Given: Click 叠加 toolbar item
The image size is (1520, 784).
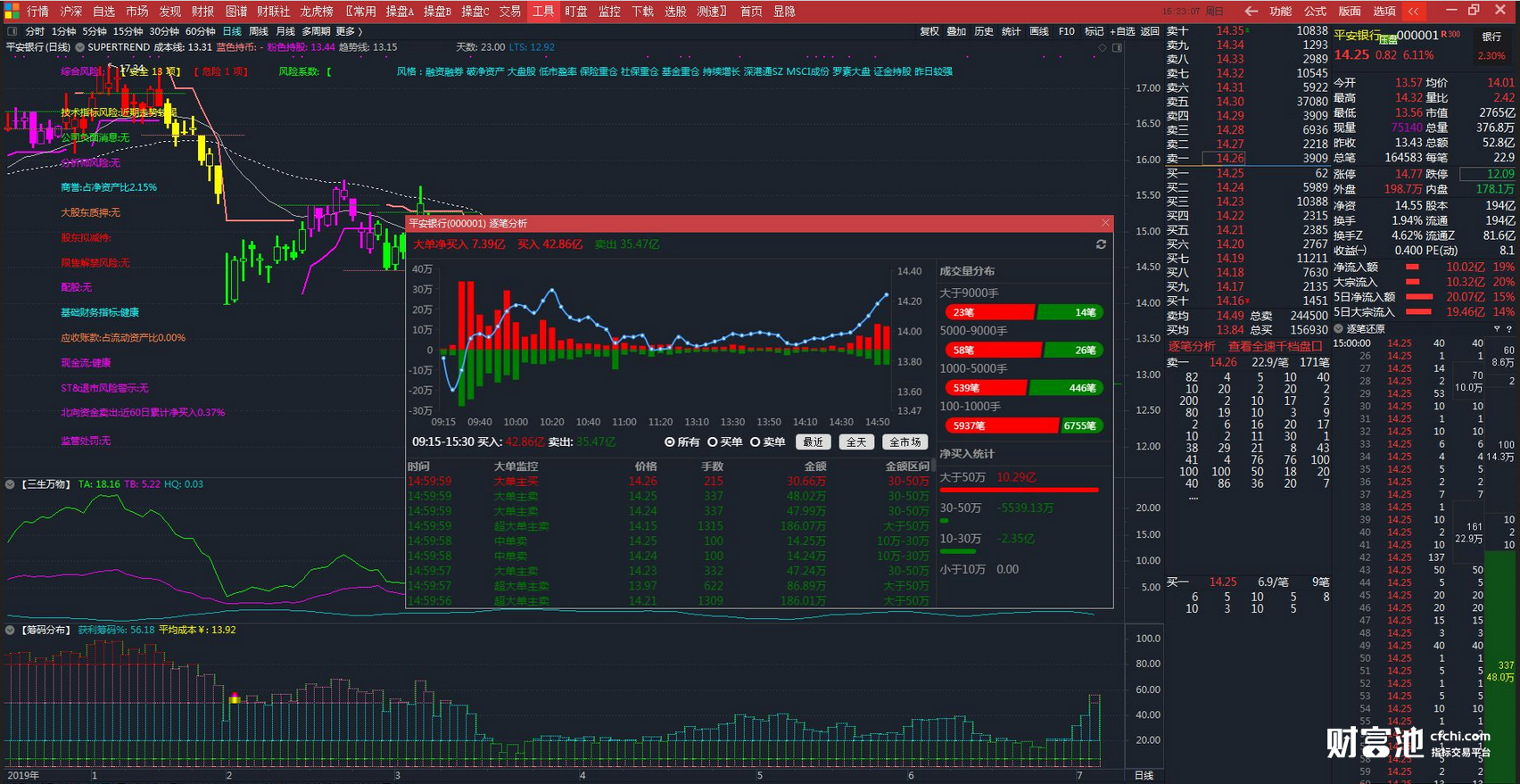Looking at the screenshot, I should [x=956, y=31].
